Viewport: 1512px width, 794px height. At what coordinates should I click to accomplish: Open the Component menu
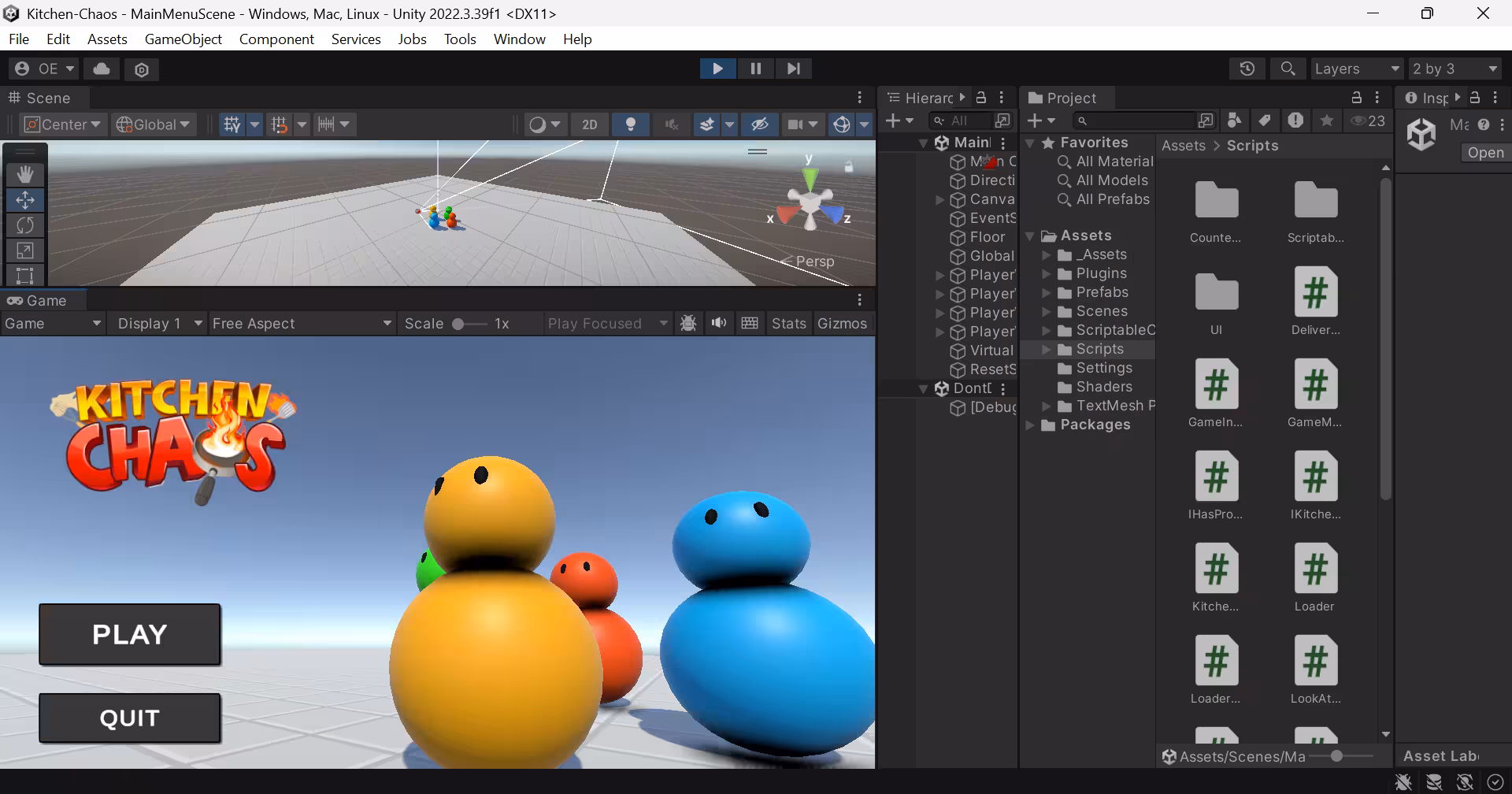tap(276, 39)
